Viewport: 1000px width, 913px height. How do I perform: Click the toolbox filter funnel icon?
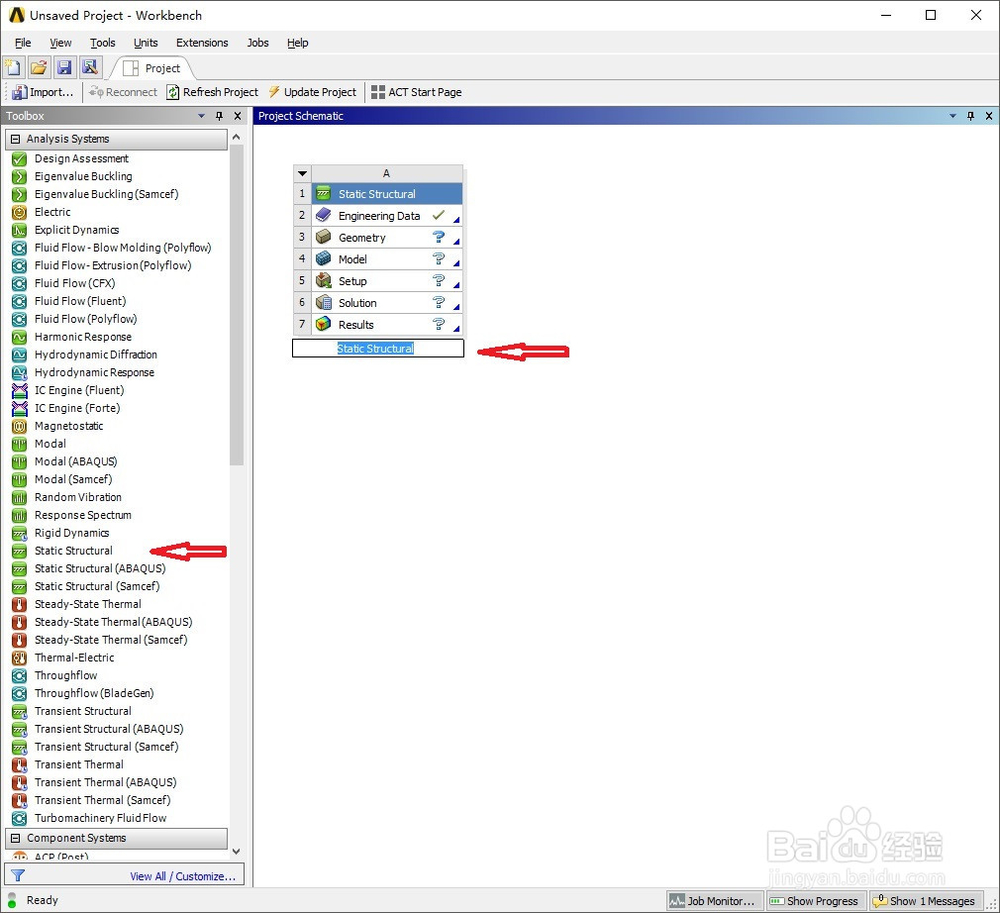[x=18, y=876]
